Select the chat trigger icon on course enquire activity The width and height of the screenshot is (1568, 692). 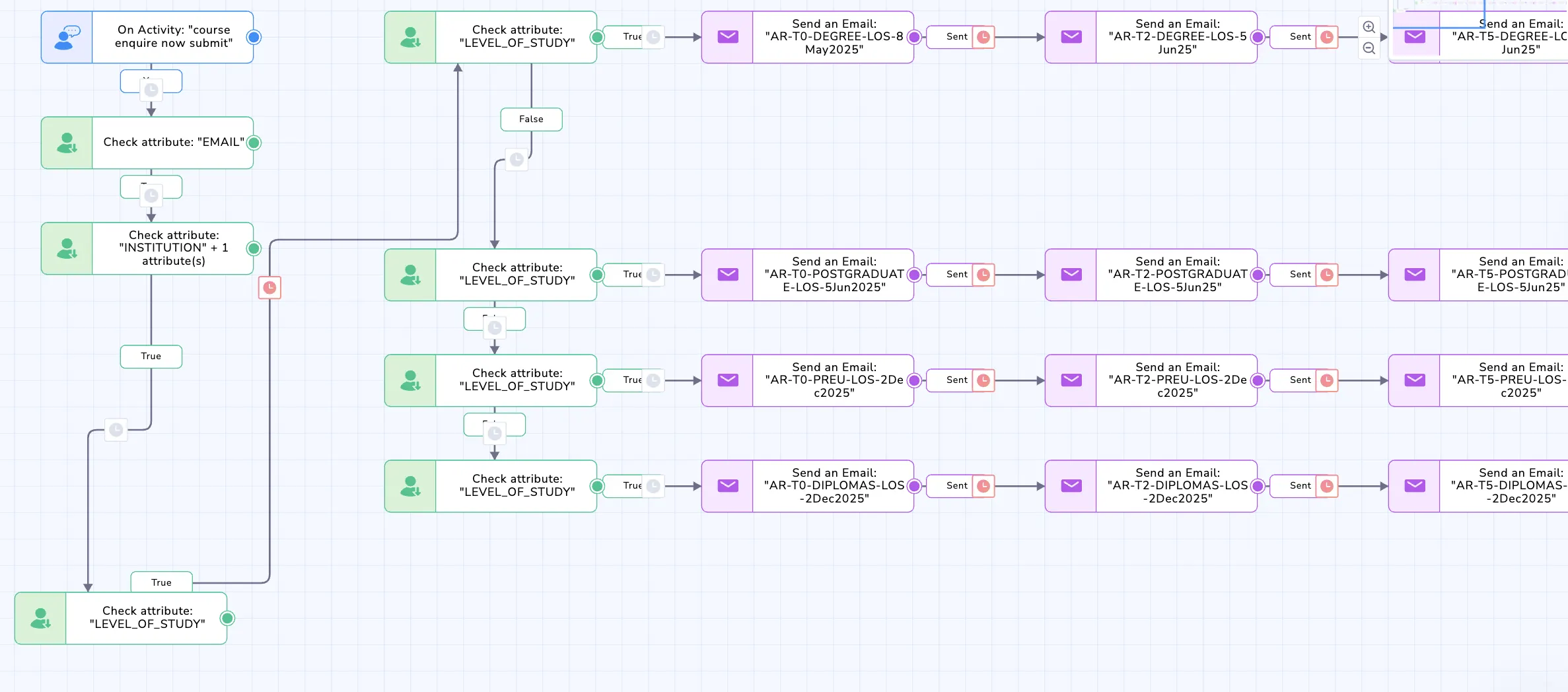(x=67, y=37)
